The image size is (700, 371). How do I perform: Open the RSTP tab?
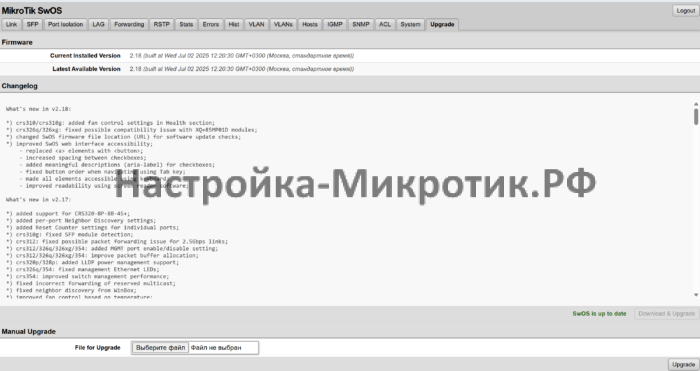(162, 25)
